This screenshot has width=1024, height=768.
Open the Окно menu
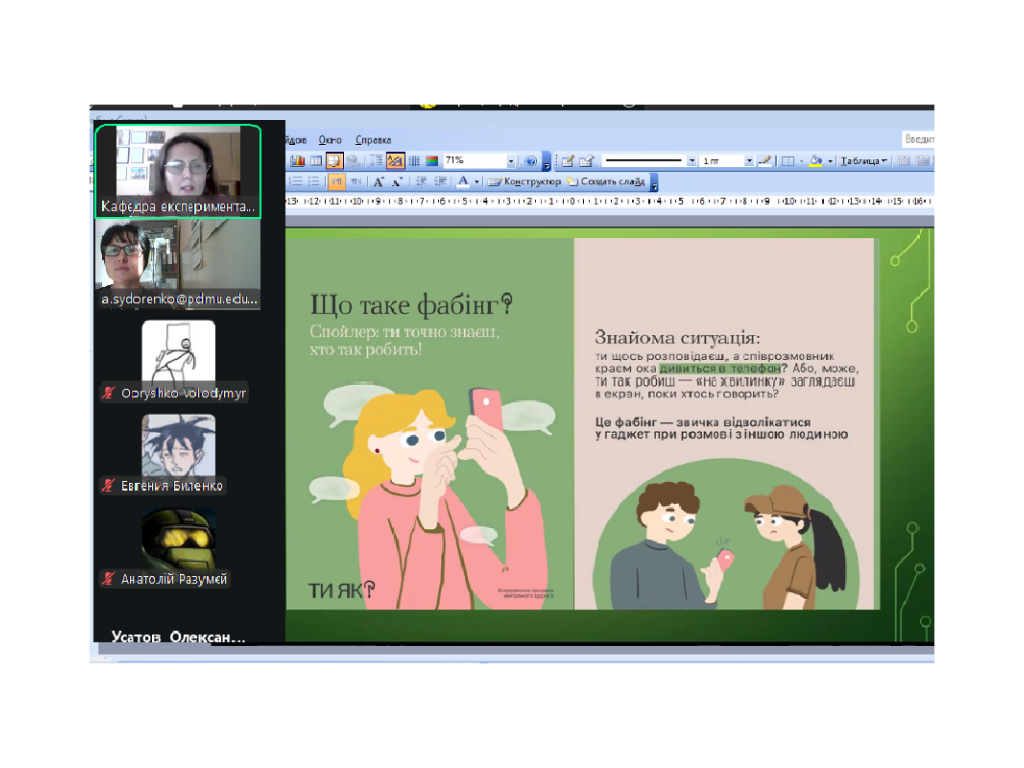coord(330,140)
